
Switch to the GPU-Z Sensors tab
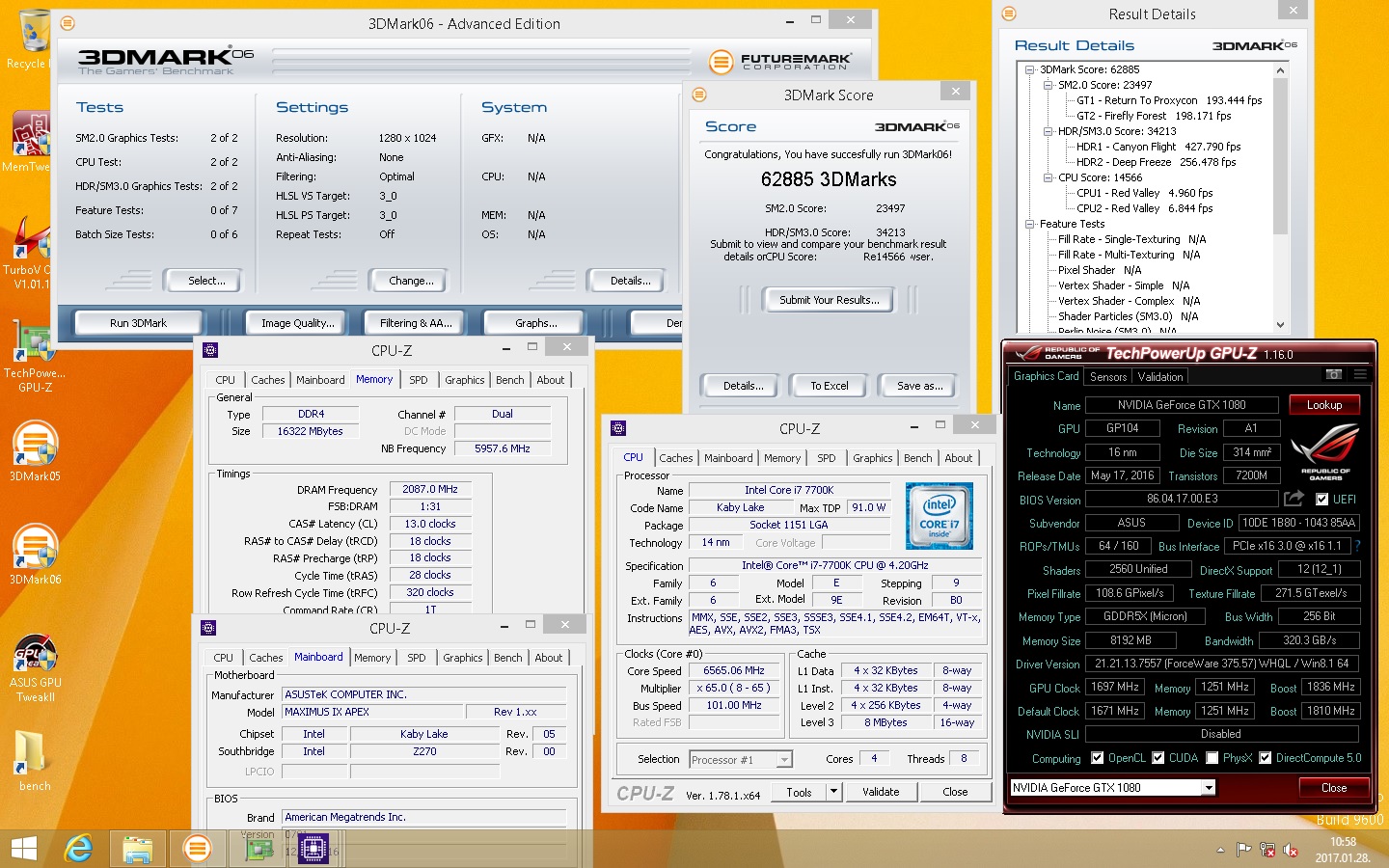(1108, 377)
